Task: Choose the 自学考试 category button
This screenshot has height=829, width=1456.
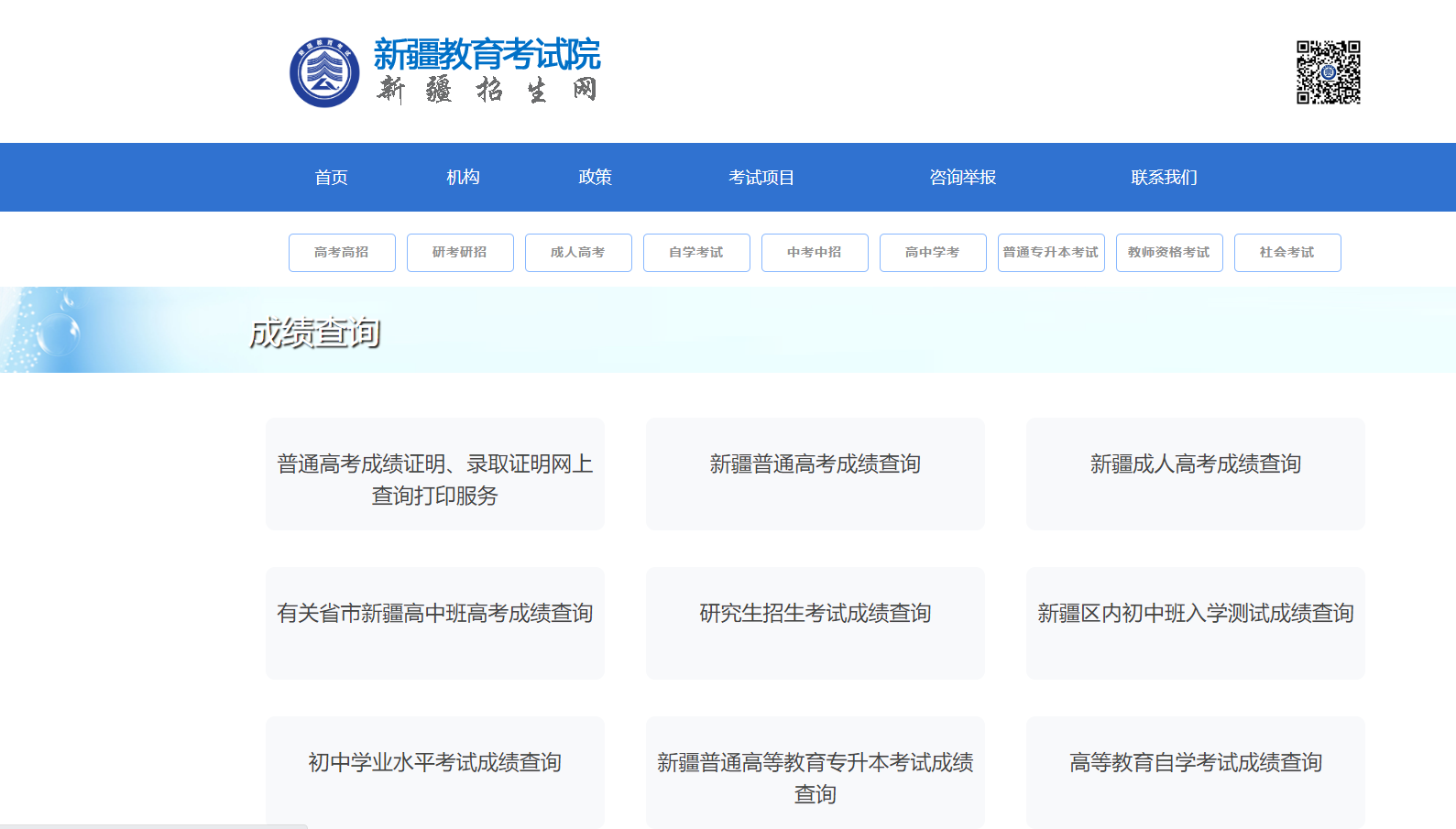Action: coord(696,253)
